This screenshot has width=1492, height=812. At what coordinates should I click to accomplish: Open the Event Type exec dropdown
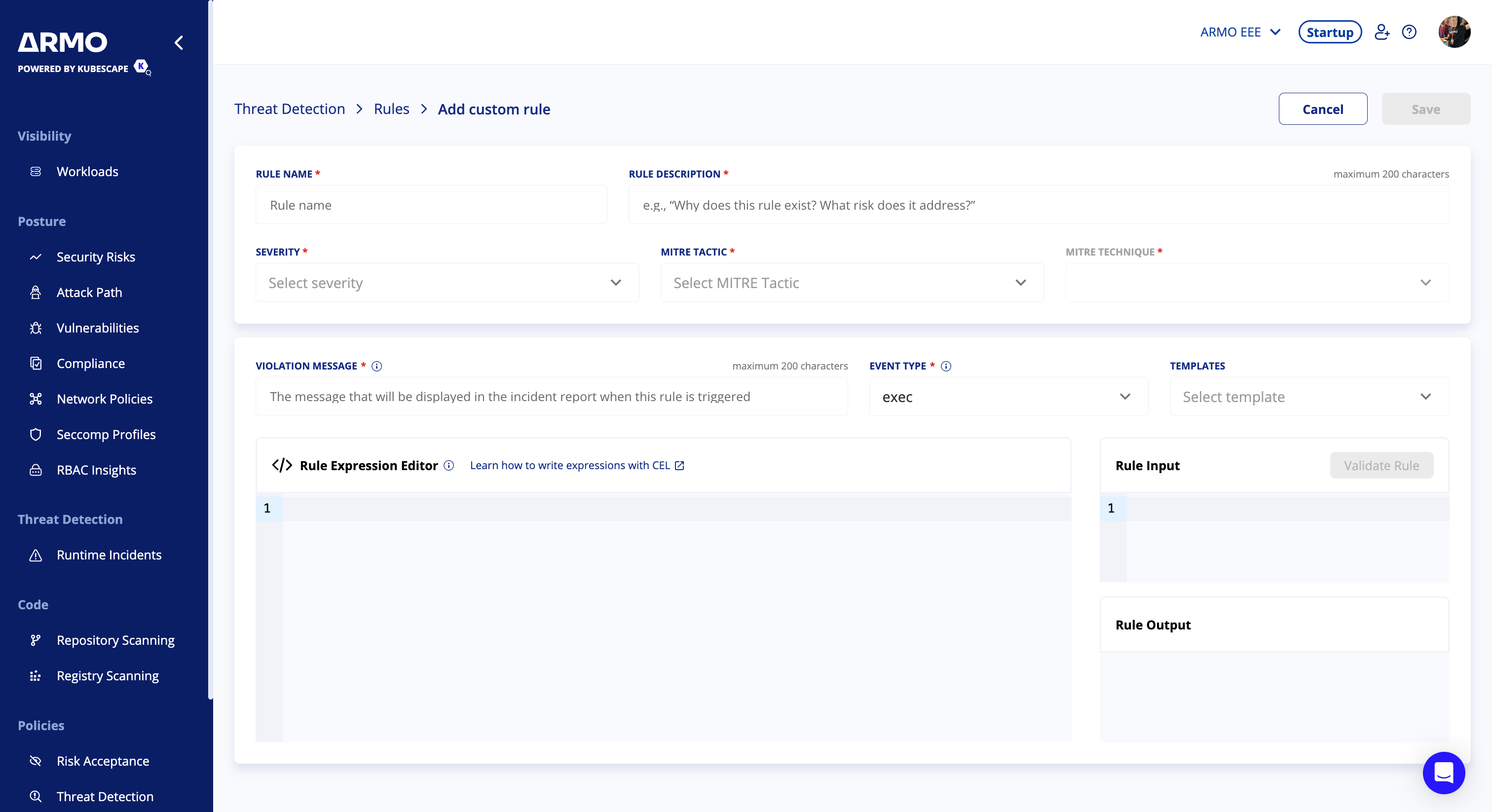tap(1008, 397)
